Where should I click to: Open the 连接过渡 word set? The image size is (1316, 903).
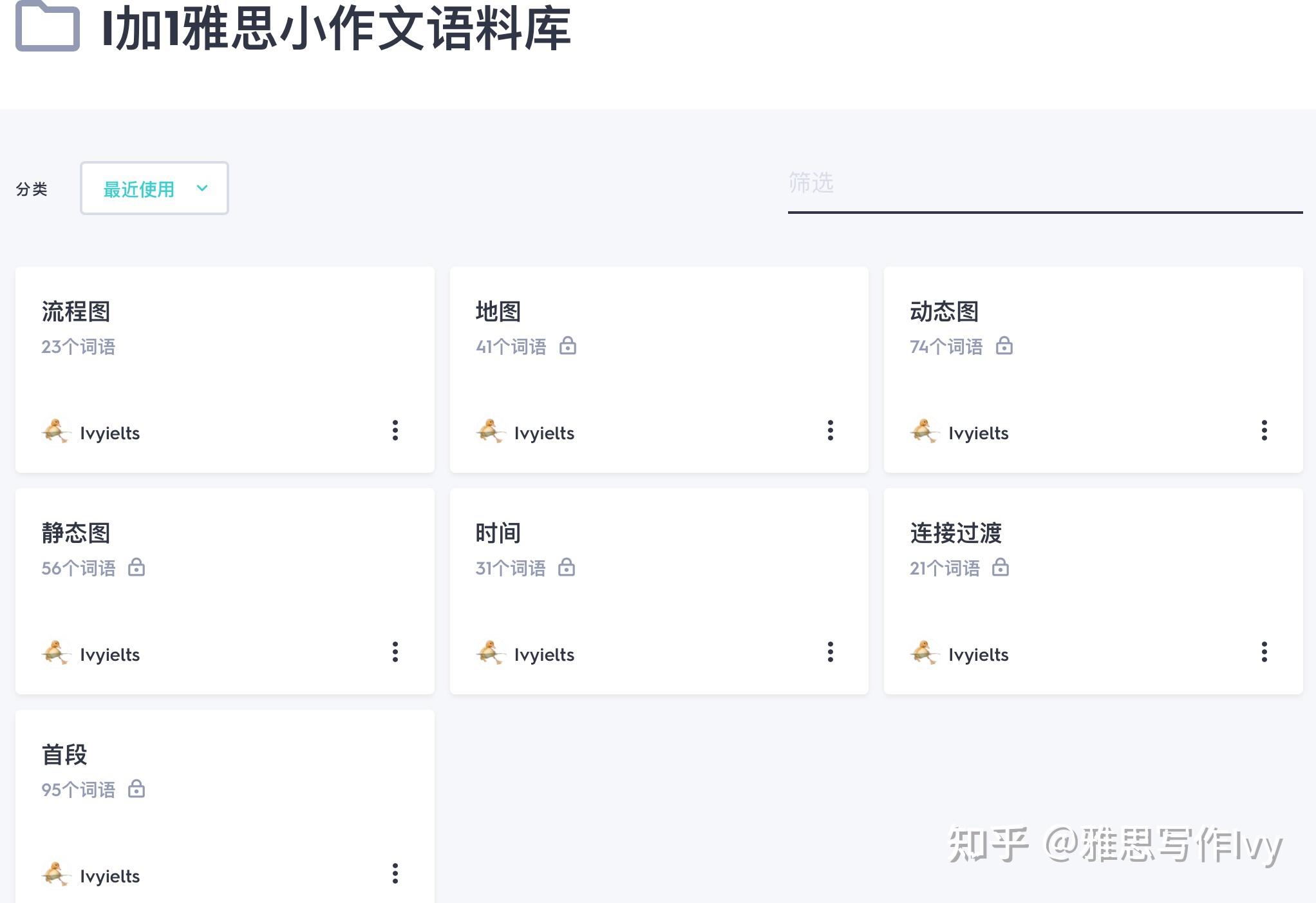coord(955,533)
